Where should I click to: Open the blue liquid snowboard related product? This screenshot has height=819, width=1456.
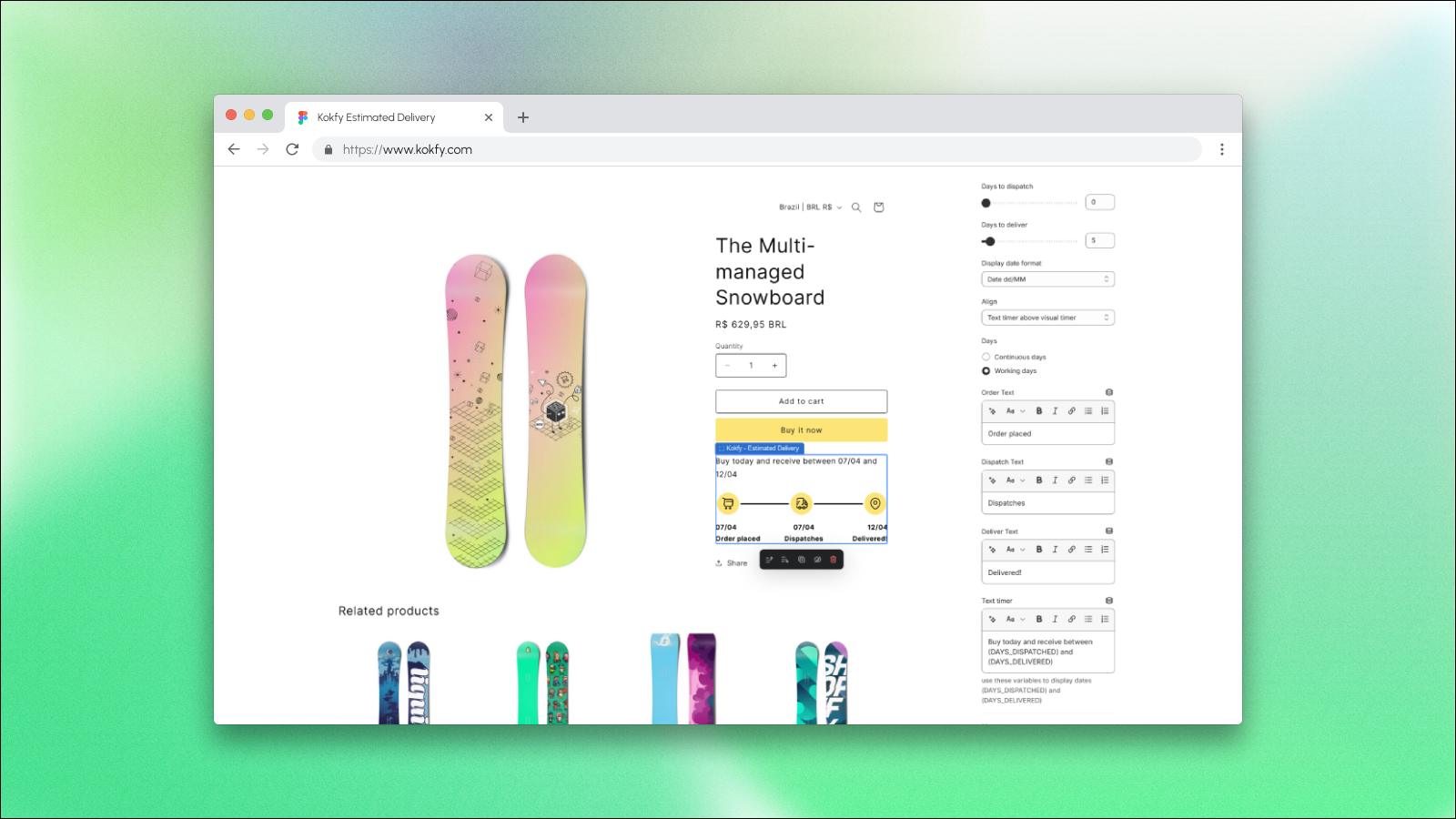pos(403,682)
